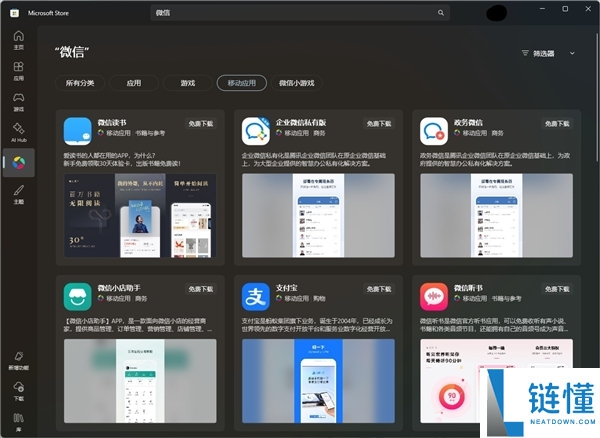This screenshot has width=600, height=438.
Task: Select the 所有分类 filter pill
Action: click(x=80, y=83)
